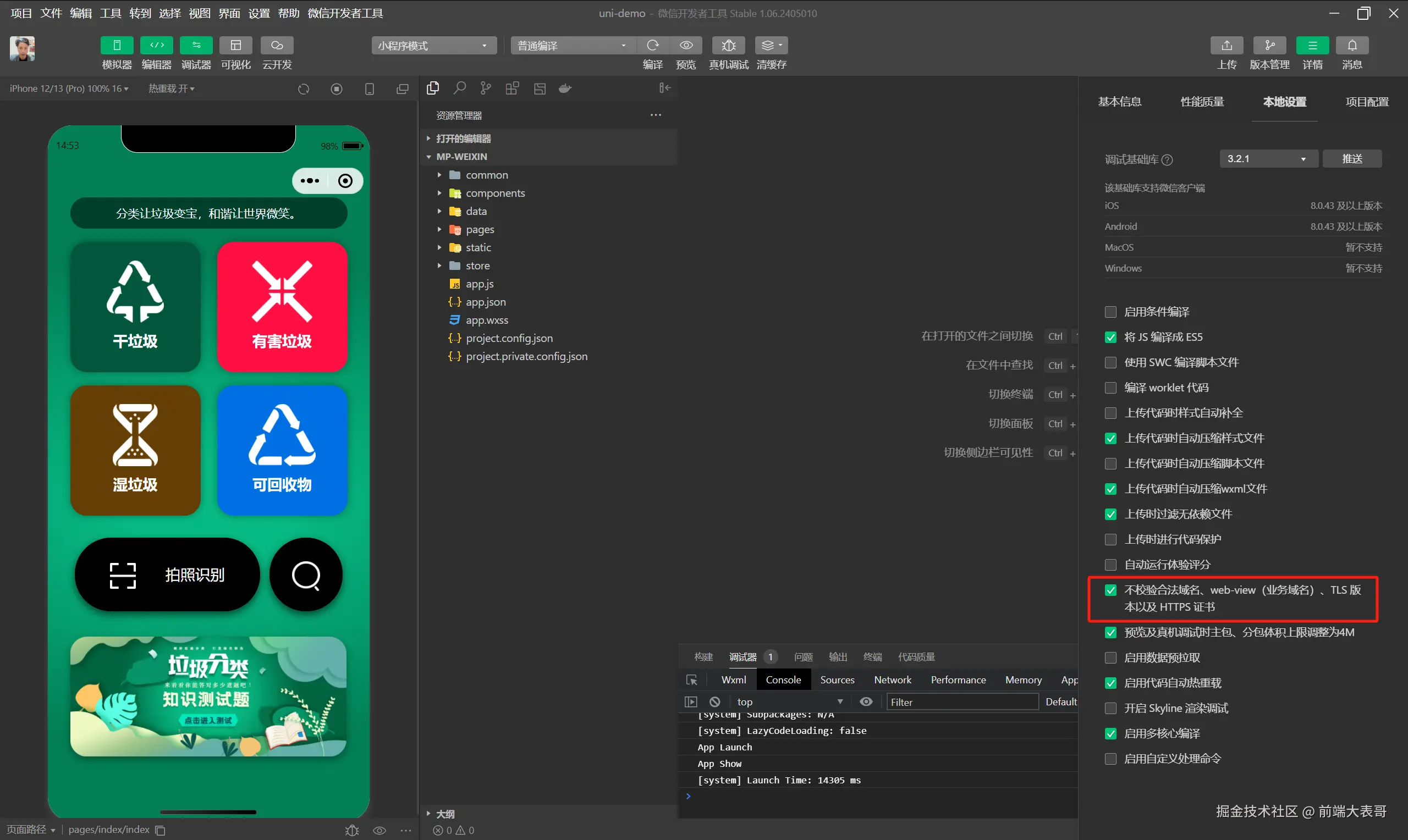Open the debug base library 3.2.1 dropdown
This screenshot has height=840, width=1408.
(1268, 159)
